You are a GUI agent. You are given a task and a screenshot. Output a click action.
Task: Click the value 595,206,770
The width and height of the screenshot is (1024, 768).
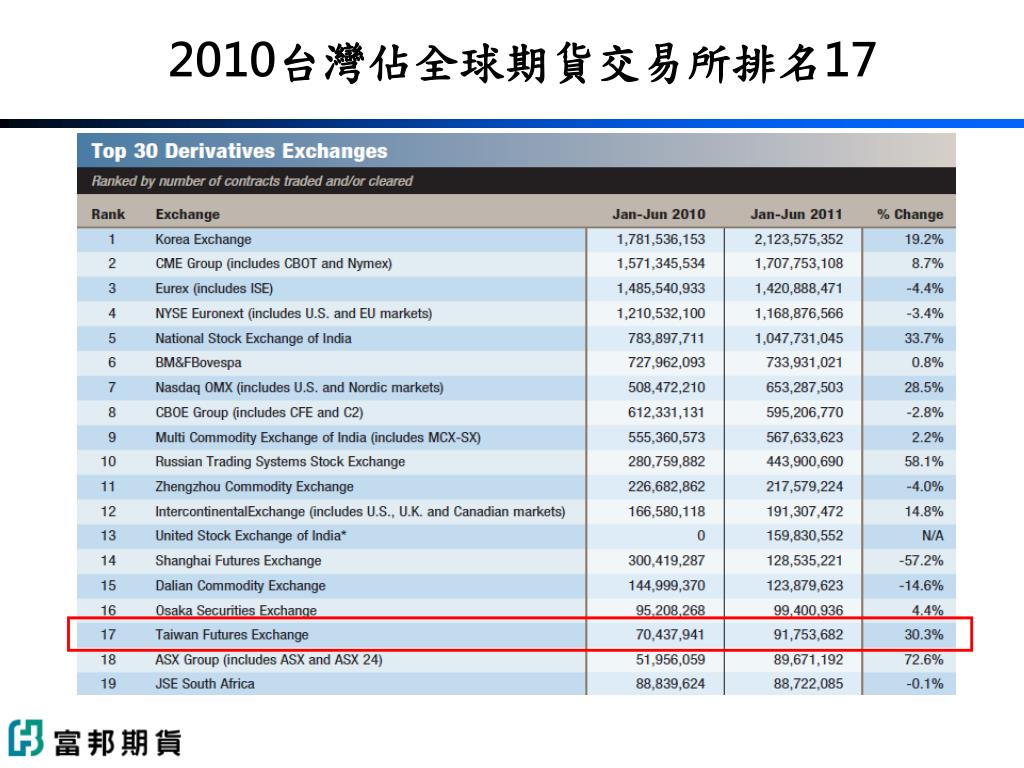click(x=804, y=412)
